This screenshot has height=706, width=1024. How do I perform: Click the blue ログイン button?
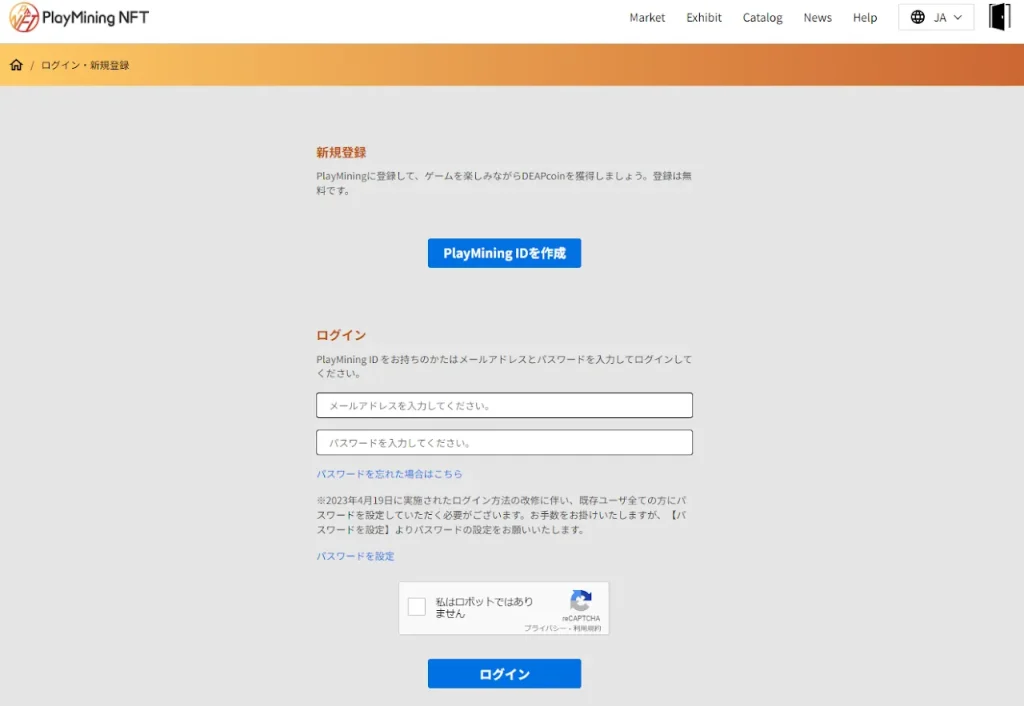(x=504, y=673)
